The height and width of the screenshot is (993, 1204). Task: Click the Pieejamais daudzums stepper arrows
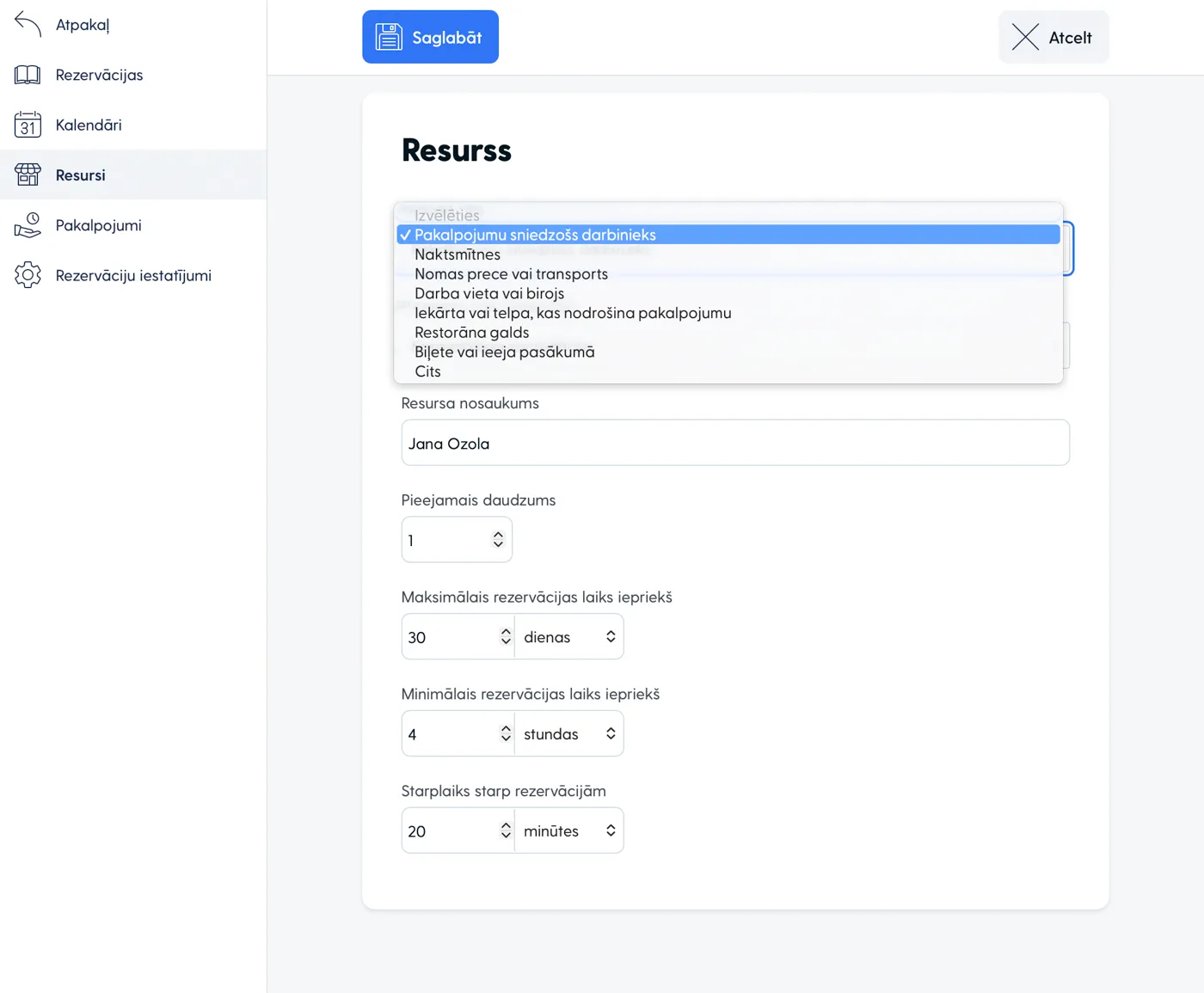pos(498,540)
